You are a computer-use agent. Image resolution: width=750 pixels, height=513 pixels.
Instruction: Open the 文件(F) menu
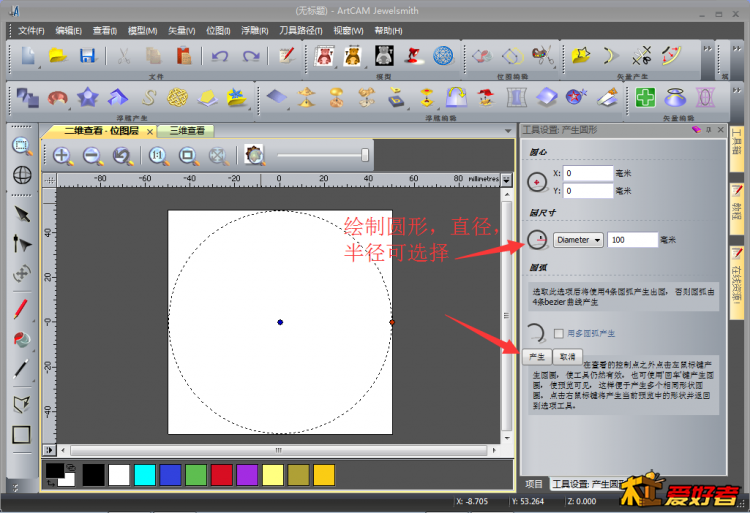(31, 31)
